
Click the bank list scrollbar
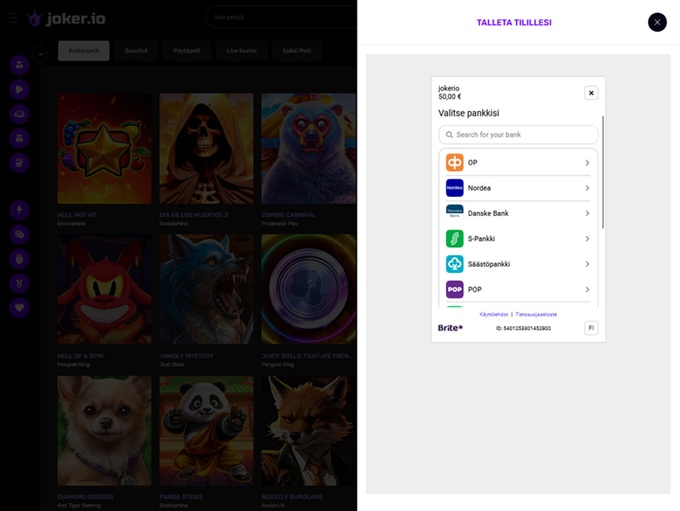pyautogui.click(x=602, y=200)
